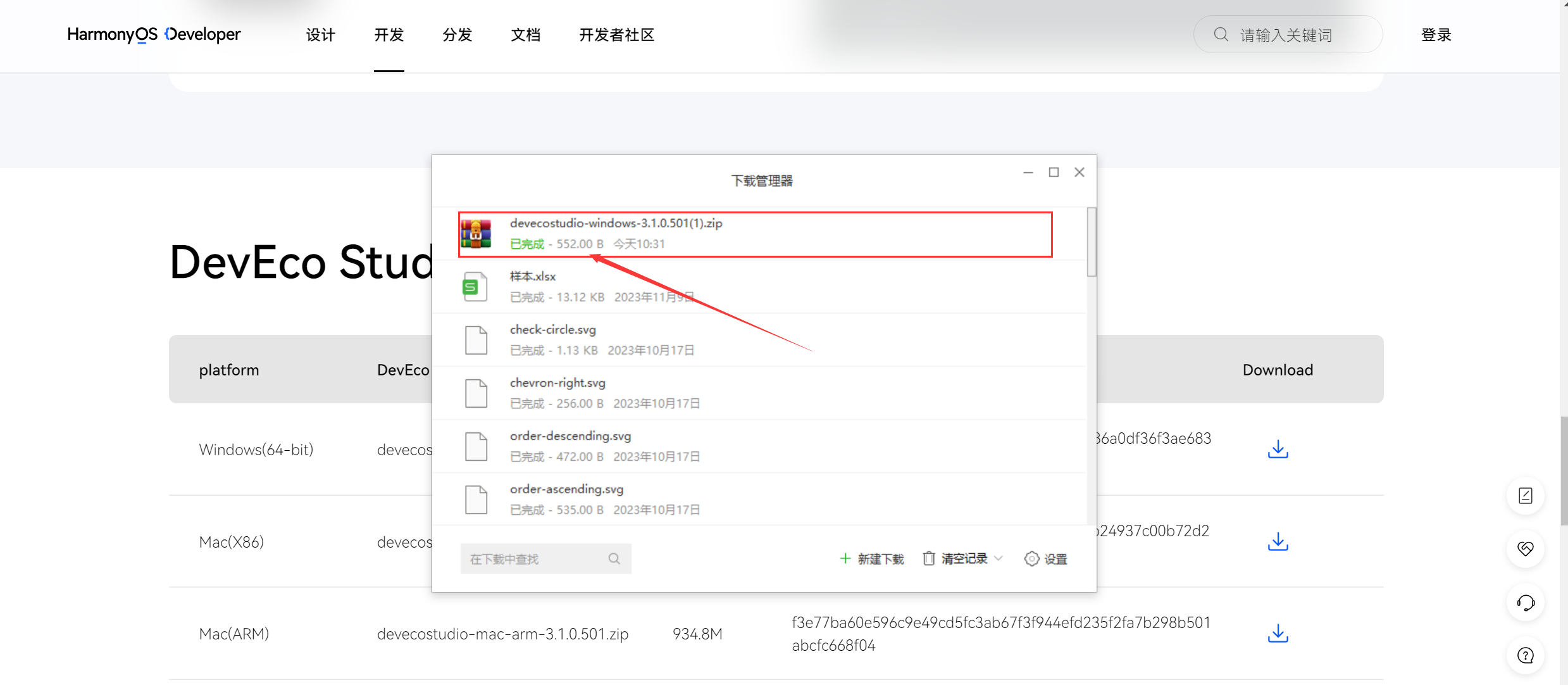Click the HarmonyOS Developer logo
1568x685 pixels.
(x=154, y=34)
